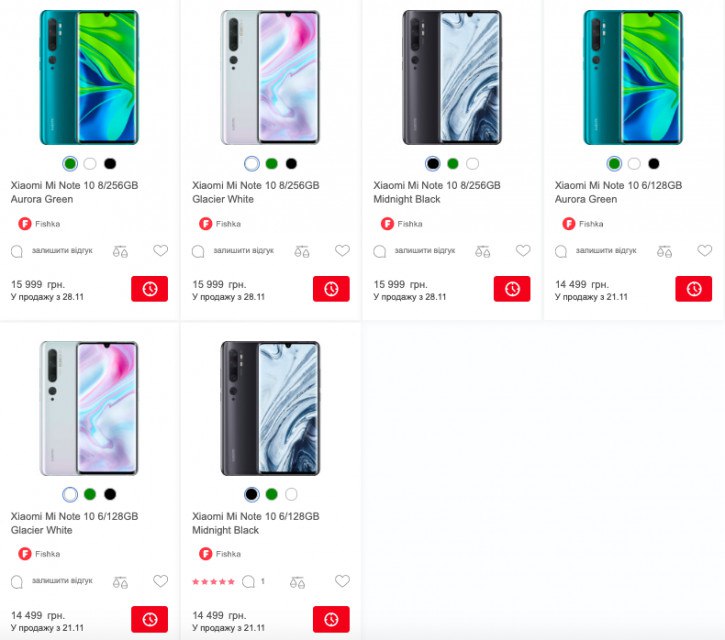Open Xiaomi Mi Note 10 8/256GB Glacier White title

point(256,192)
